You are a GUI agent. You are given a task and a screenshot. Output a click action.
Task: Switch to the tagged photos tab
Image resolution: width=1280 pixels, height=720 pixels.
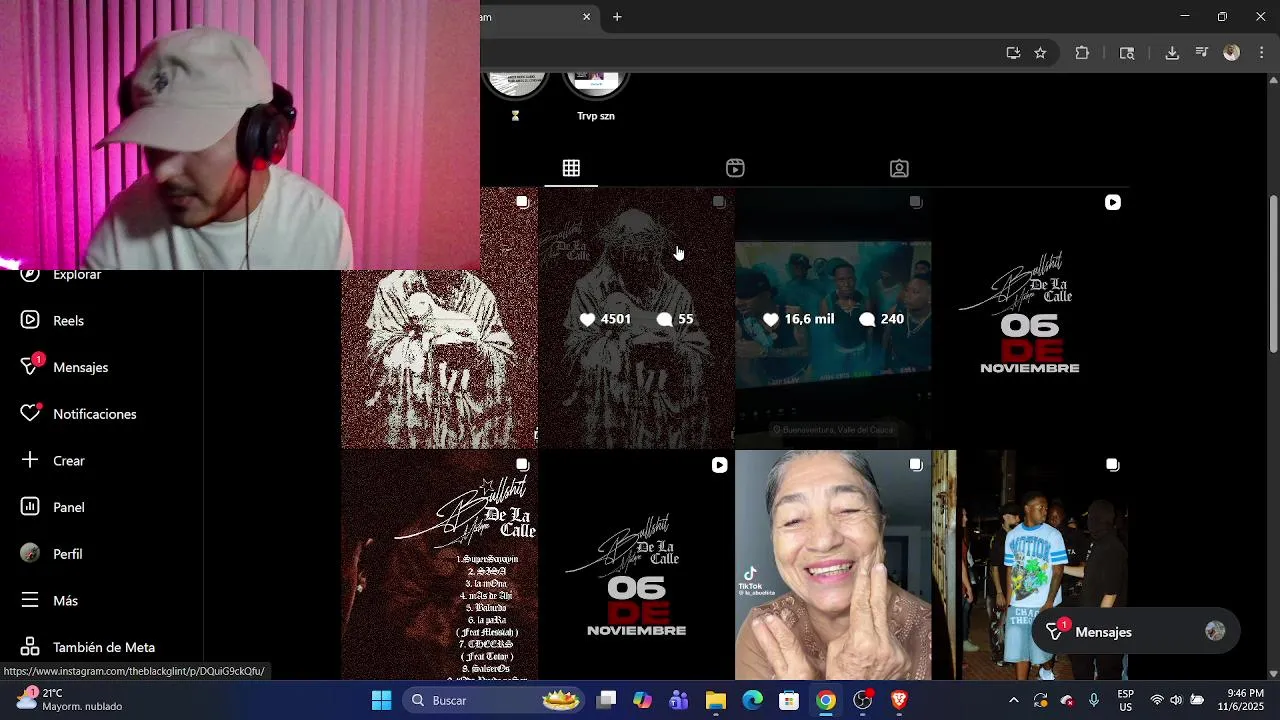[899, 168]
